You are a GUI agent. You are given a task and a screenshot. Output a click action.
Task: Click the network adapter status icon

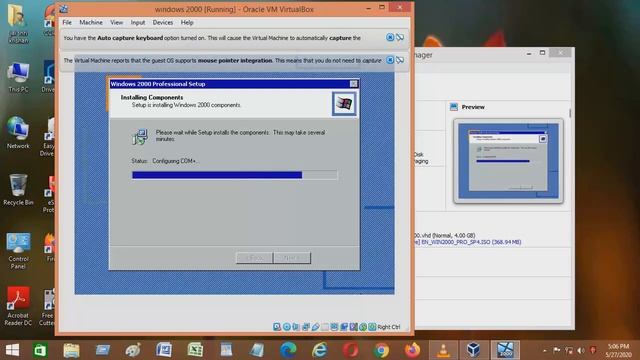click(x=306, y=327)
